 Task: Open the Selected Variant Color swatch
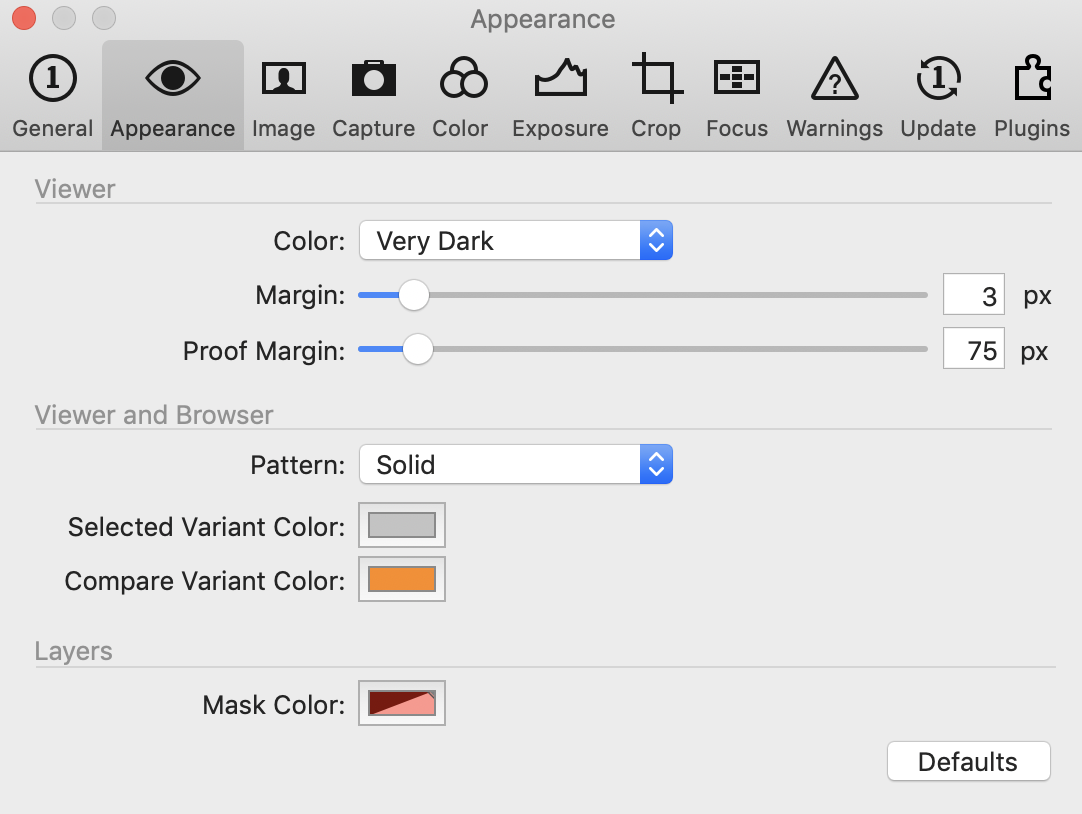(x=402, y=525)
